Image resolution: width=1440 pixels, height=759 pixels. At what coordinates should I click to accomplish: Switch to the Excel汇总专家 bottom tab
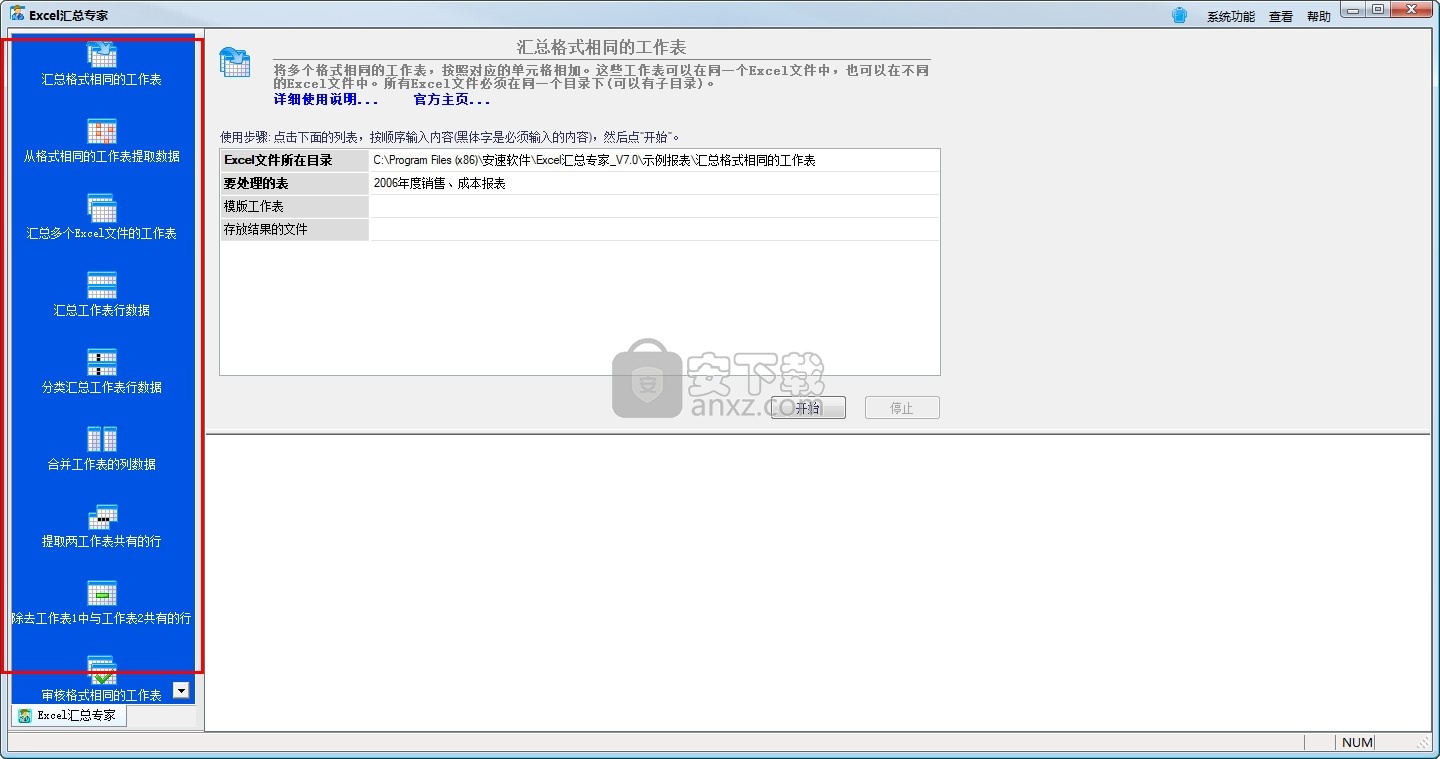69,716
